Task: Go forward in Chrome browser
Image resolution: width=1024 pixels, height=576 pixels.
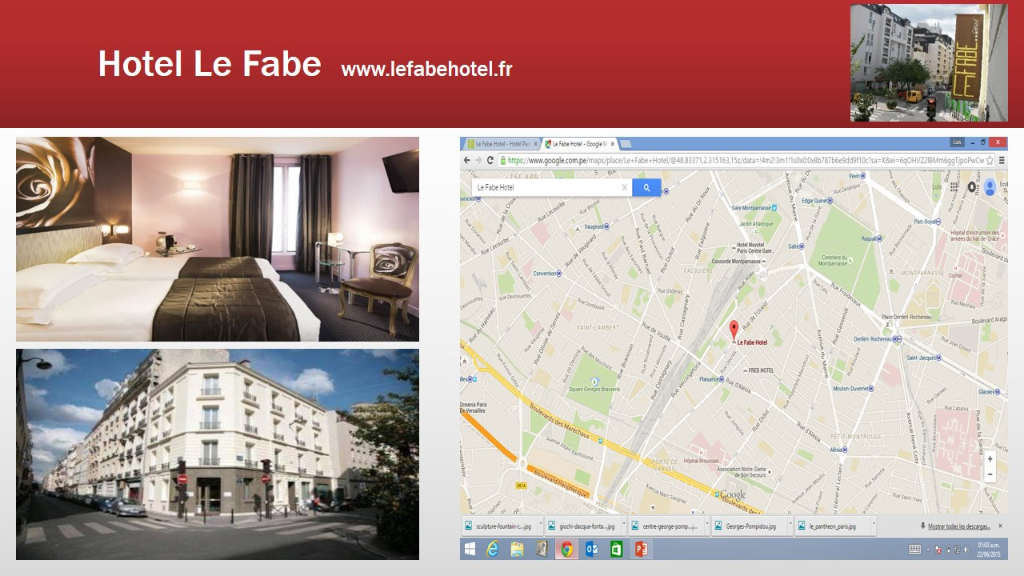Action: point(478,160)
